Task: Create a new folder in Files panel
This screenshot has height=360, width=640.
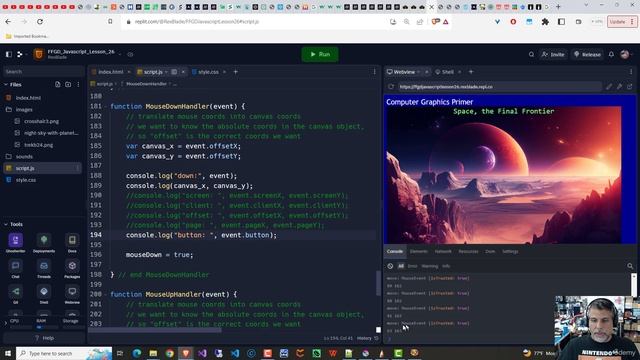Action: coord(68,84)
